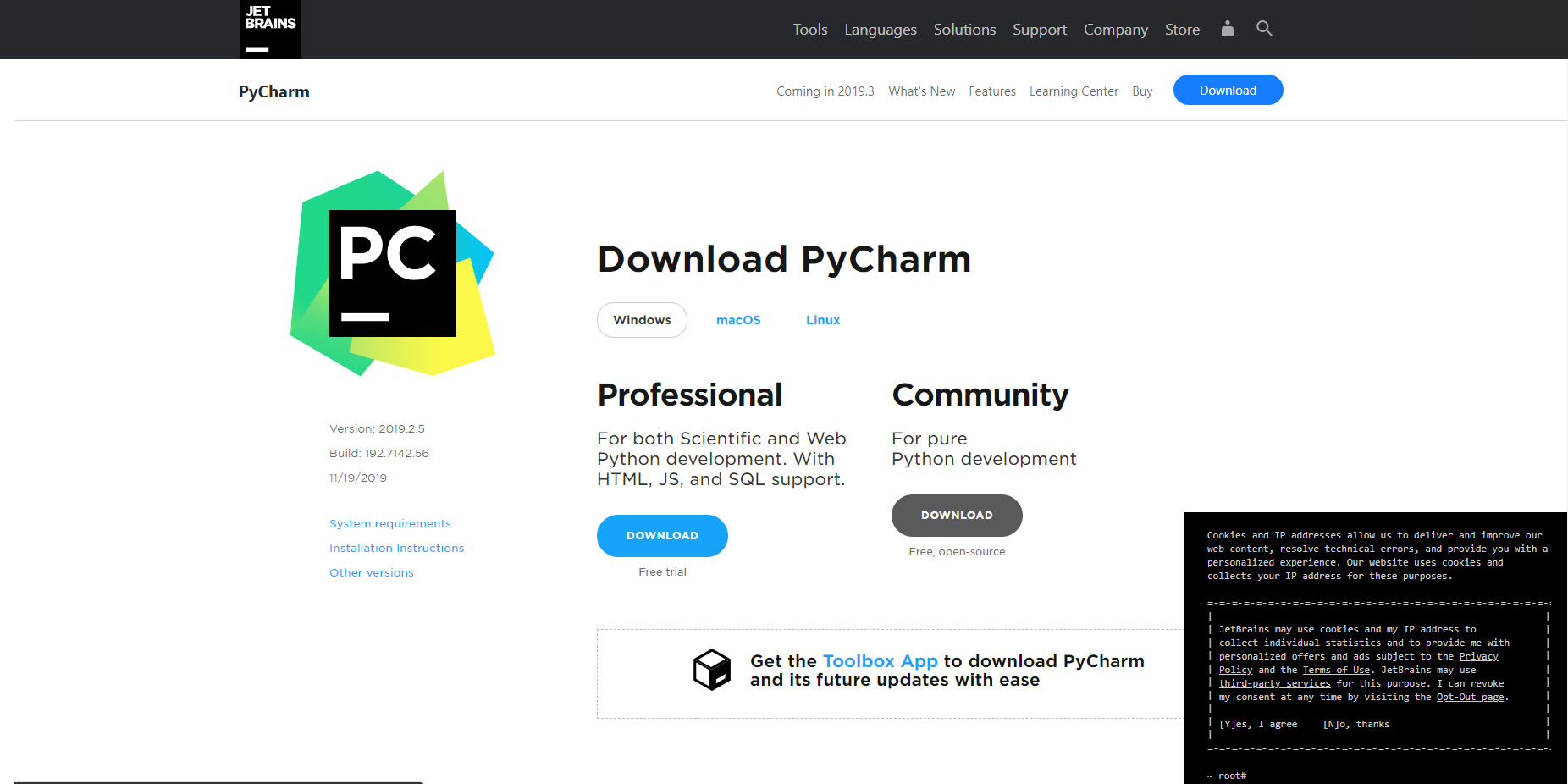Image resolution: width=1568 pixels, height=784 pixels.
Task: Select the macOS platform tab
Action: (738, 320)
